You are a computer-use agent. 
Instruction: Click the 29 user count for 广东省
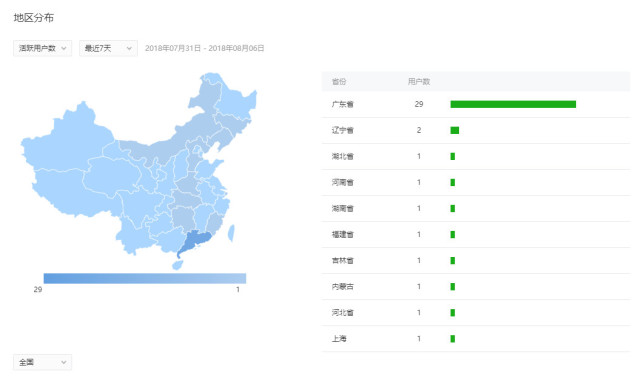point(419,104)
